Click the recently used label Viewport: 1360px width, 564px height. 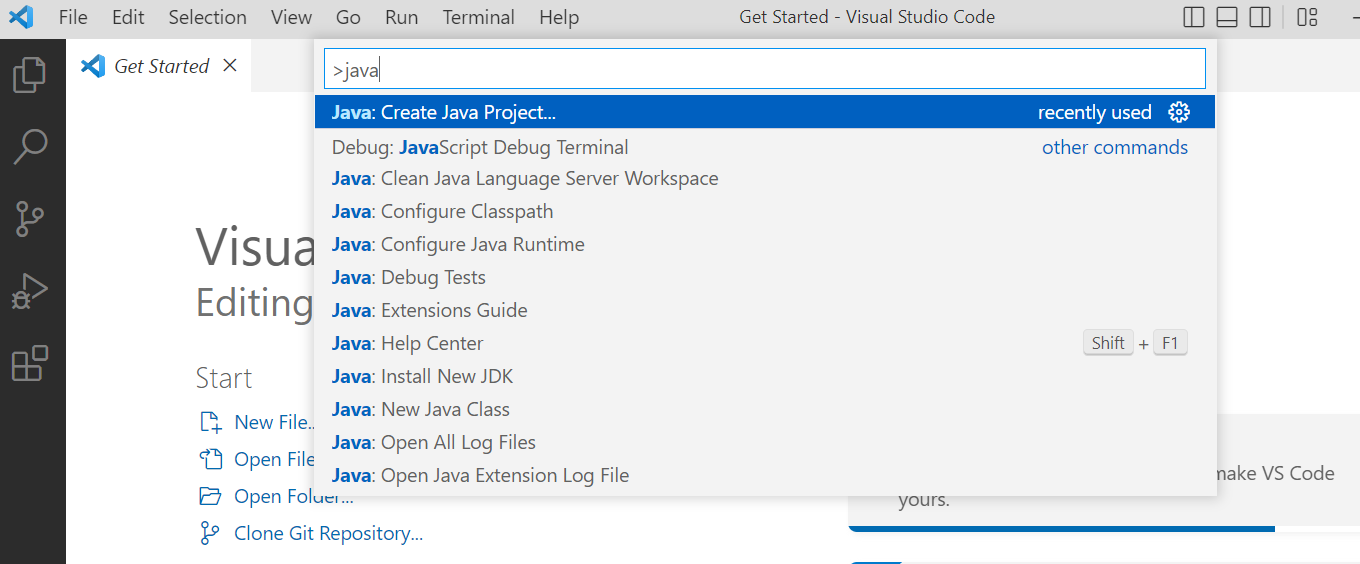pyautogui.click(x=1095, y=112)
